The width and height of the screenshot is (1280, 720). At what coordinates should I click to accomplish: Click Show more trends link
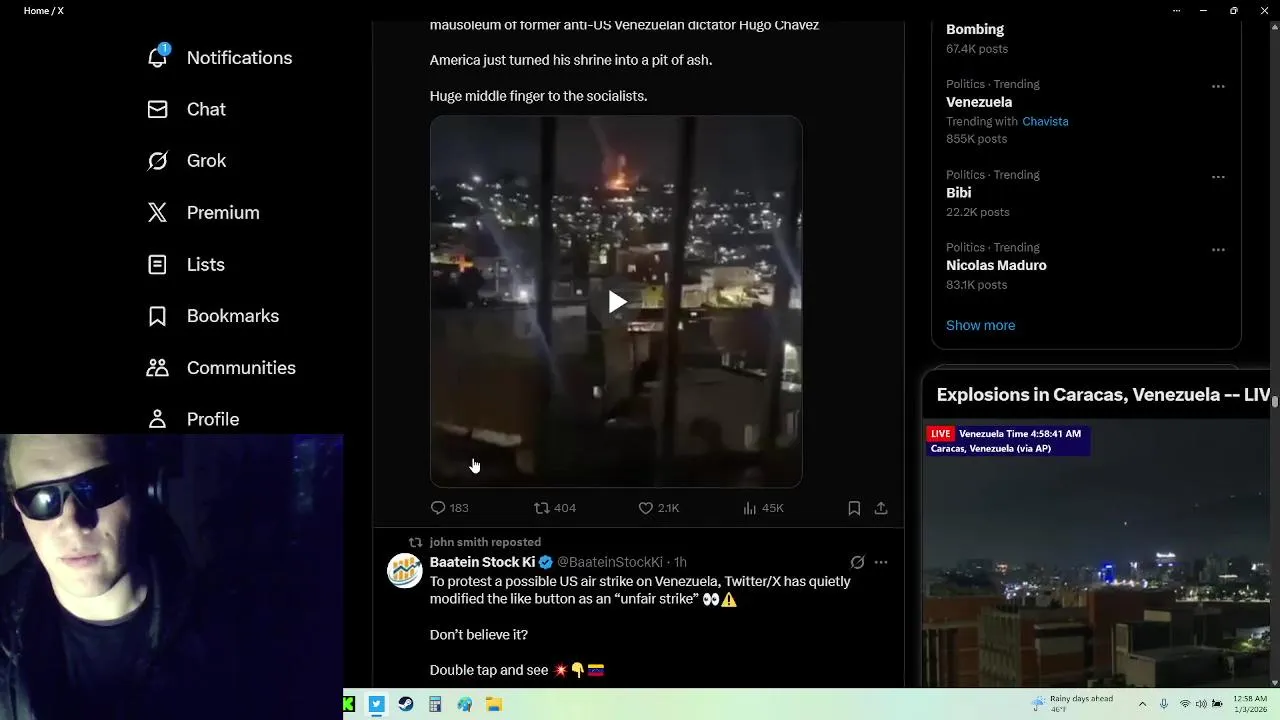click(980, 325)
